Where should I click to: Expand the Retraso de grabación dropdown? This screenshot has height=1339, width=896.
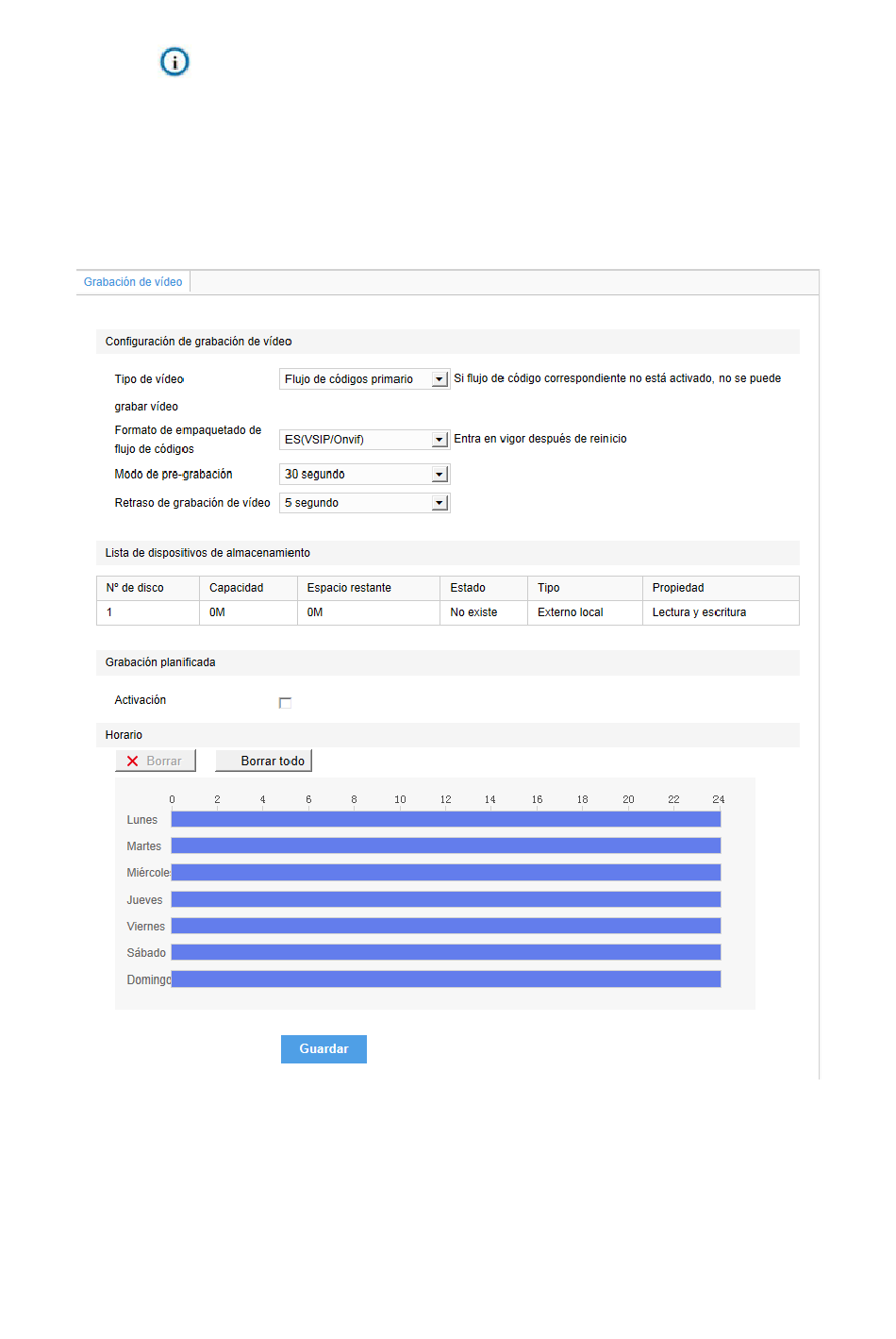(439, 503)
